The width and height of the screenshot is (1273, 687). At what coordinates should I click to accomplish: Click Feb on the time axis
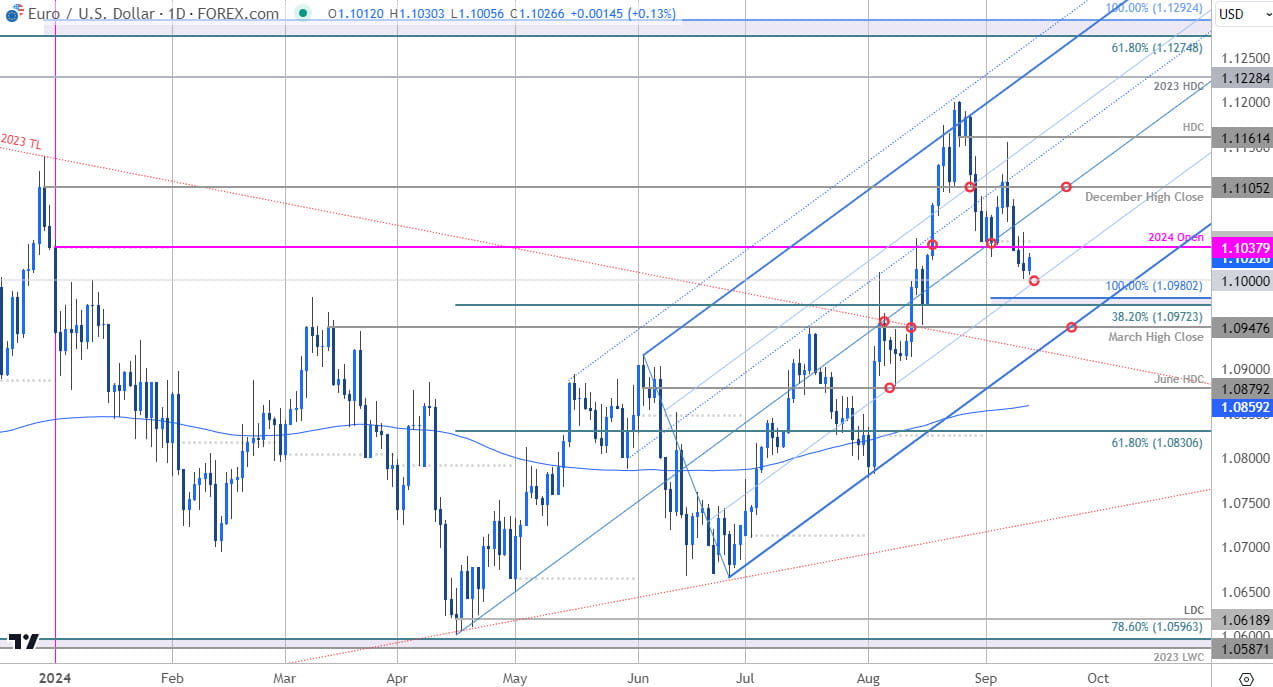pos(170,678)
